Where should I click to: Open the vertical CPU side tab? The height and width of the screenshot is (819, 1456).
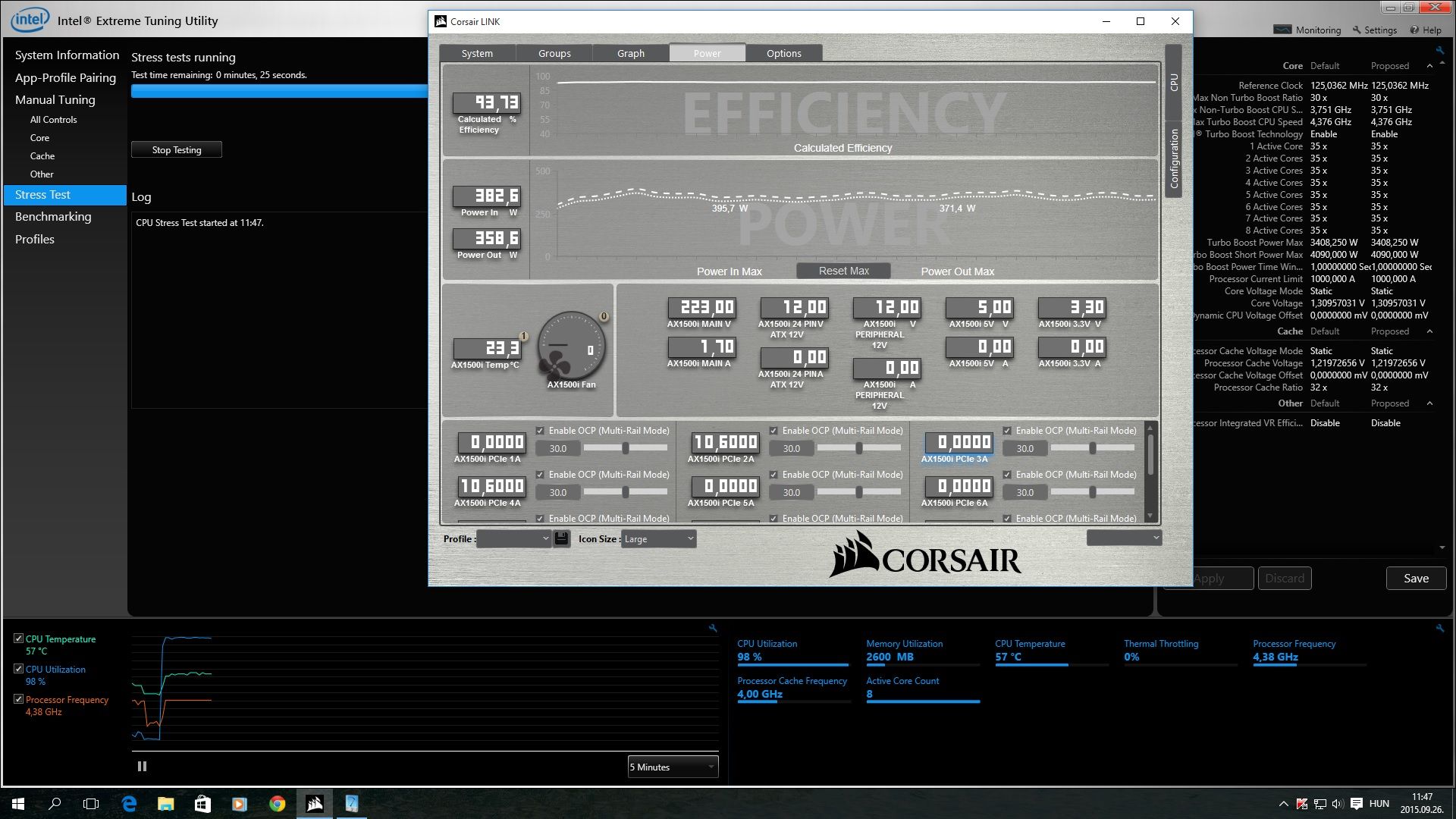tap(1173, 82)
